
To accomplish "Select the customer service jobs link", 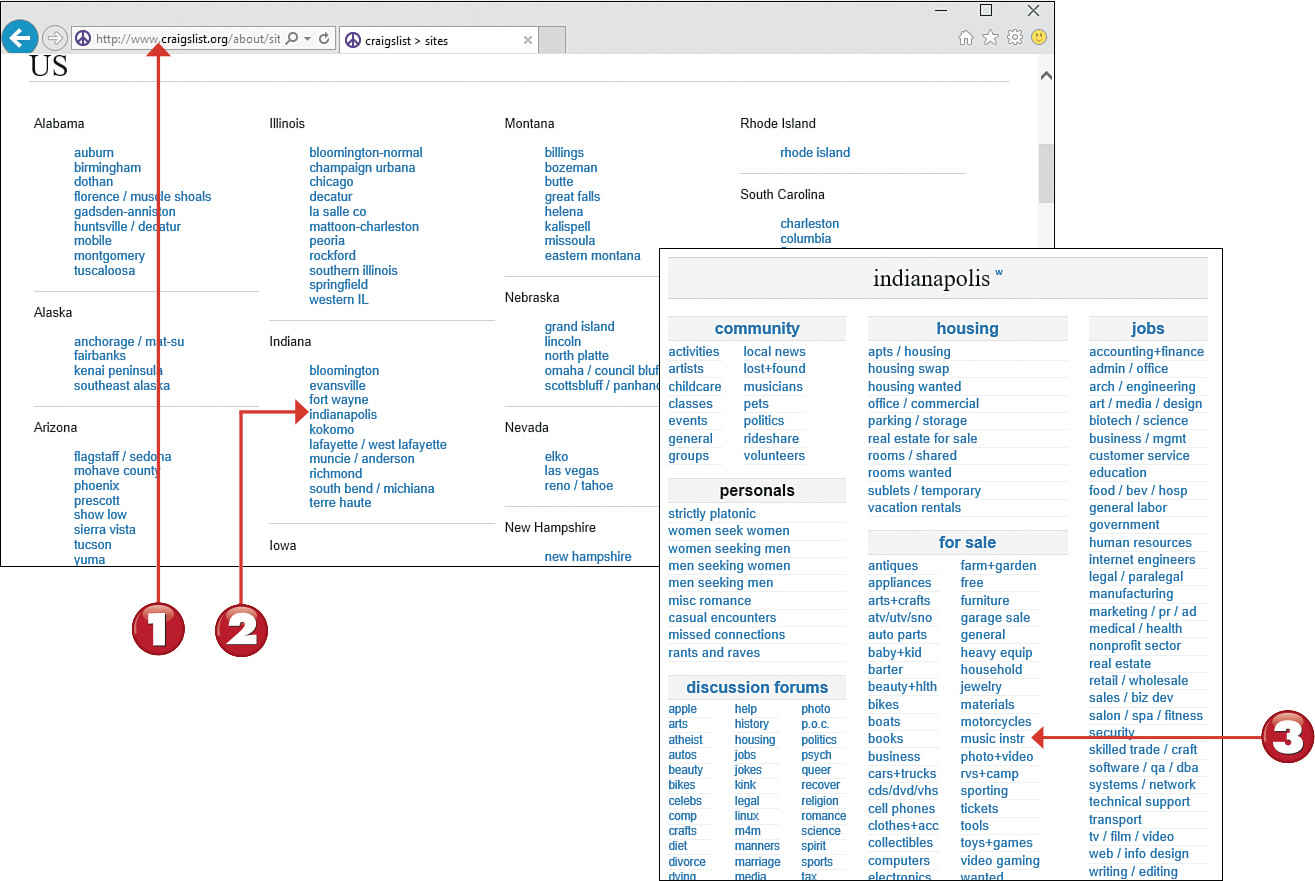I will [x=1139, y=456].
